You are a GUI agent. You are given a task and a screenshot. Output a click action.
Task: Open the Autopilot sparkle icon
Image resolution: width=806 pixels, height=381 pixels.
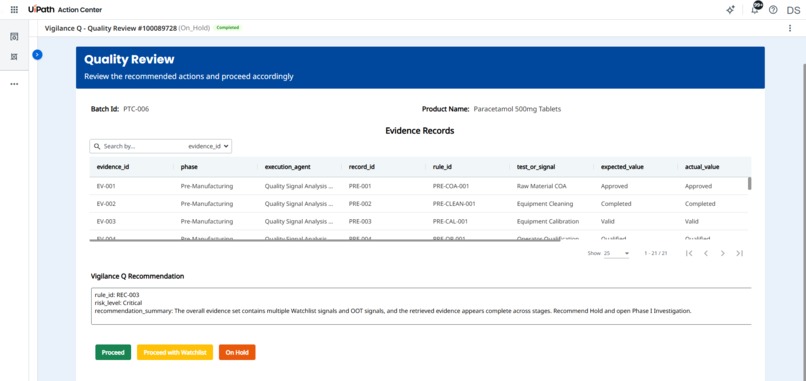pos(730,10)
